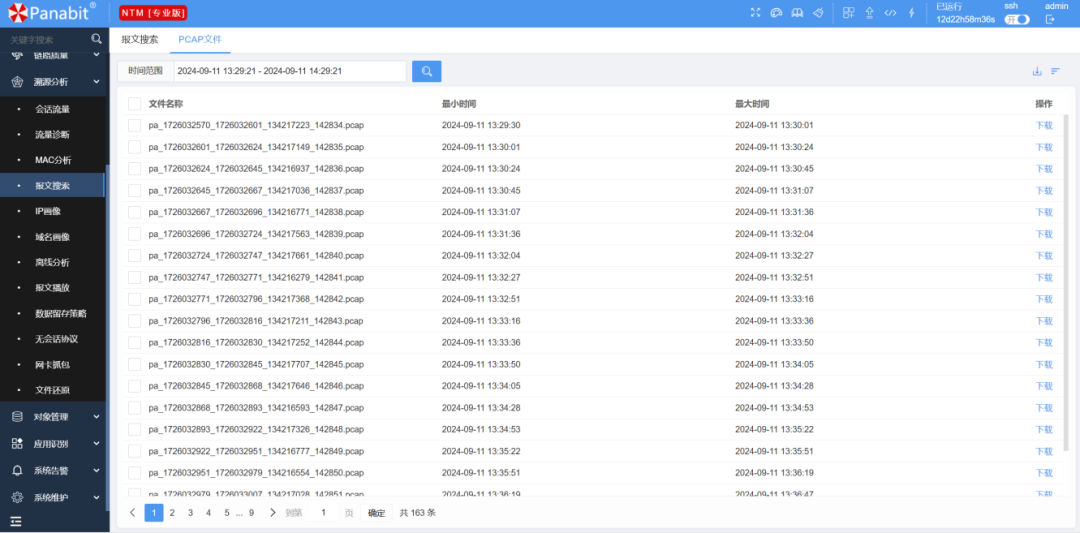Click the sort lines icon above table
The image size is (1080, 533).
tap(1055, 71)
